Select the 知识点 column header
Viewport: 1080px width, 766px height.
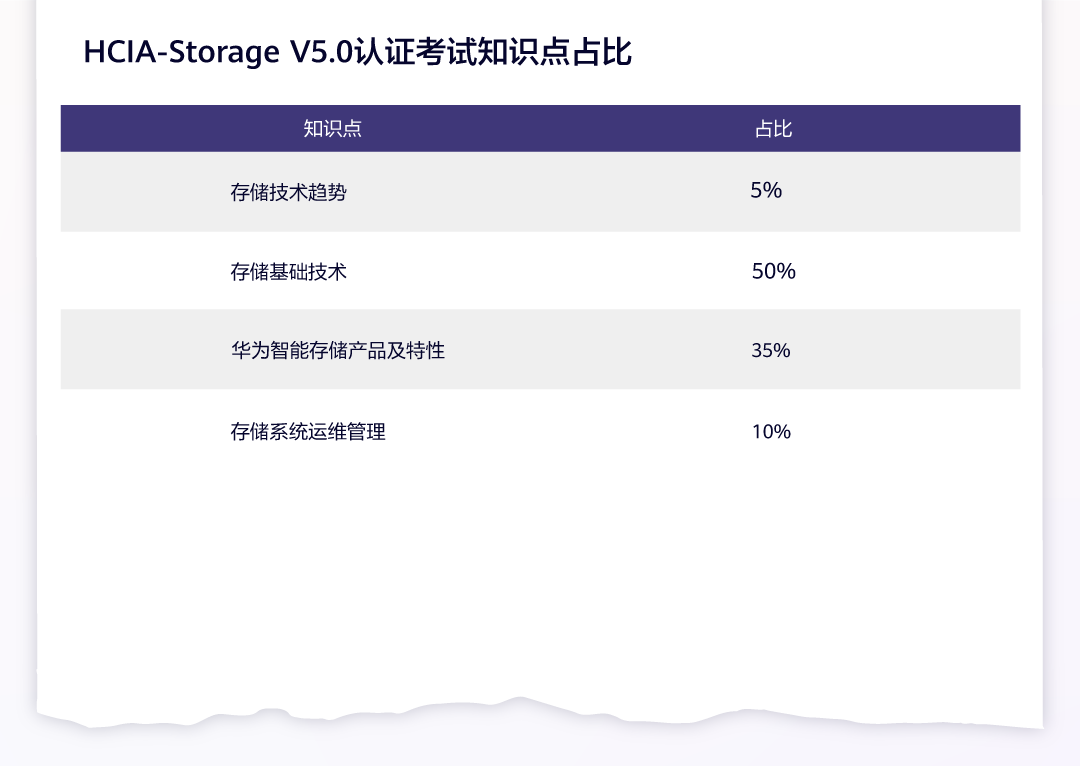pyautogui.click(x=333, y=129)
